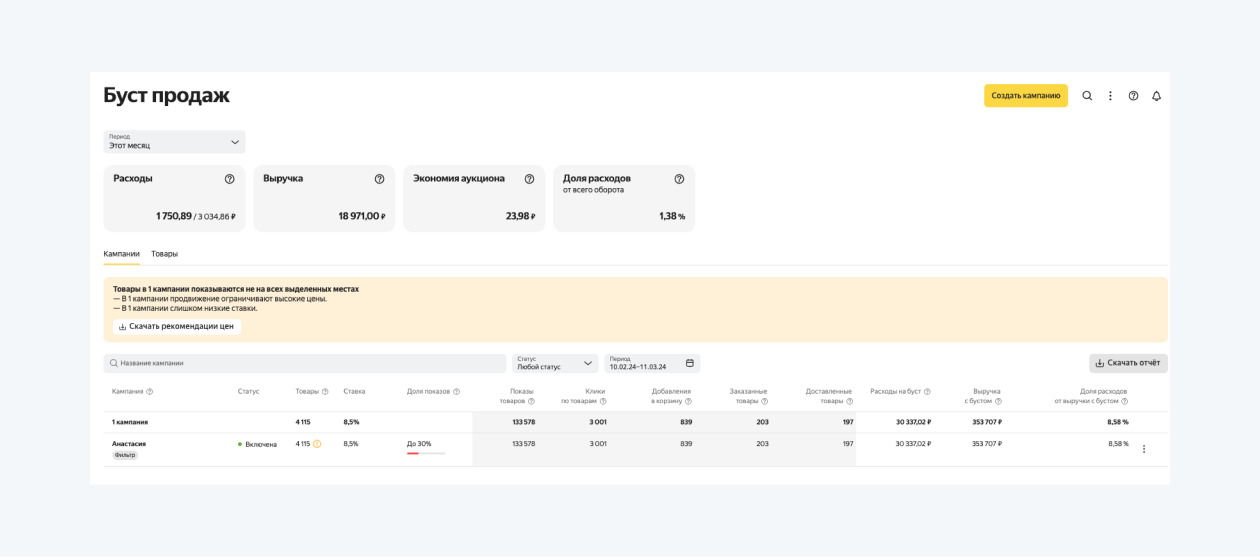Click the 18 971,00 ₽ revenue value
The height and width of the screenshot is (557, 1260).
[361, 216]
